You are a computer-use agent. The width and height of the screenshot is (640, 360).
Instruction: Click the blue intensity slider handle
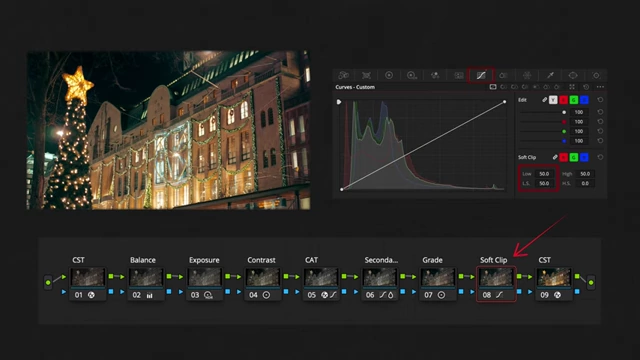[x=564, y=141]
